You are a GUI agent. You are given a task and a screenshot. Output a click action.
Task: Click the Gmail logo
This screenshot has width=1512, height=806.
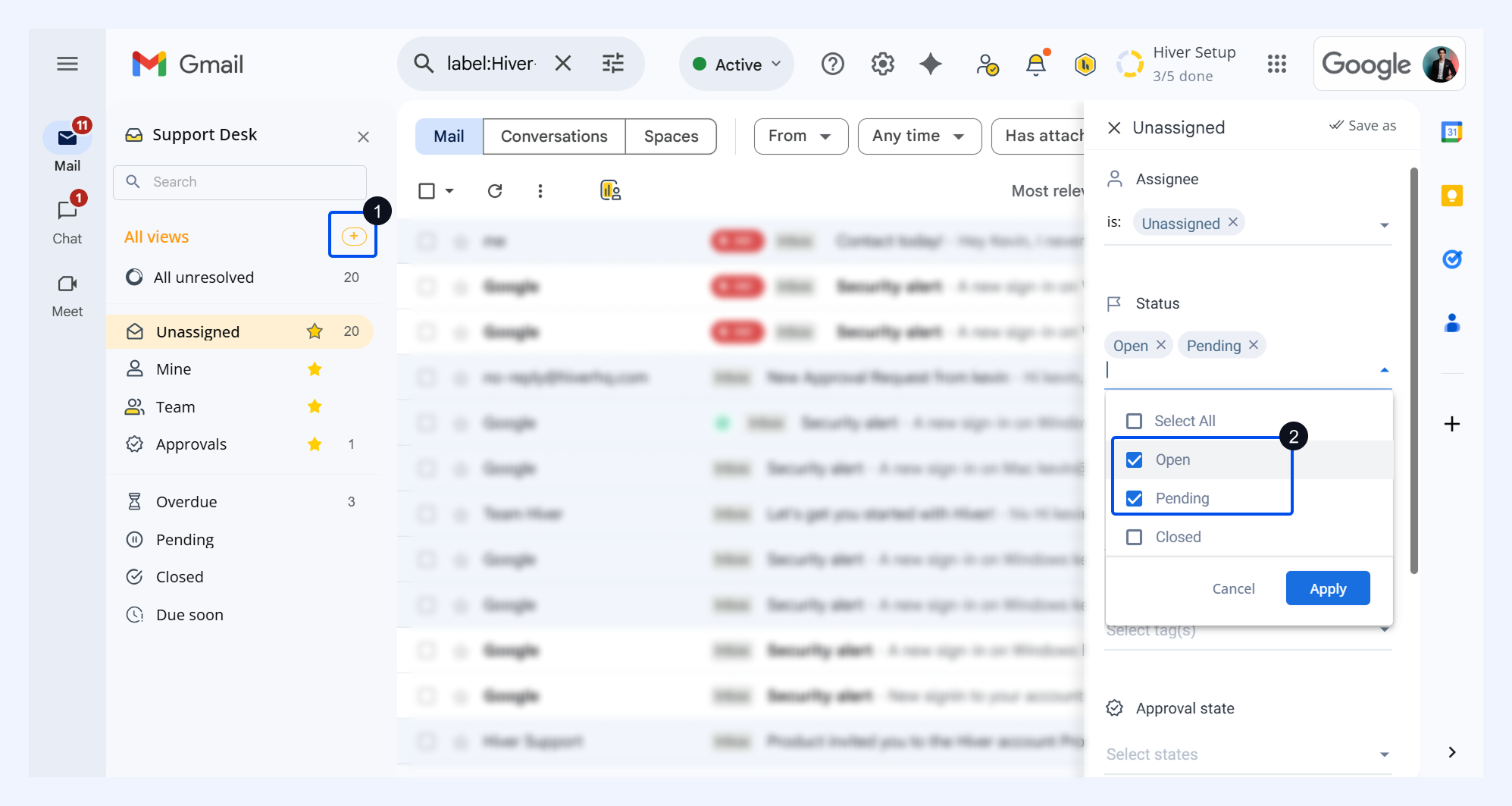187,64
